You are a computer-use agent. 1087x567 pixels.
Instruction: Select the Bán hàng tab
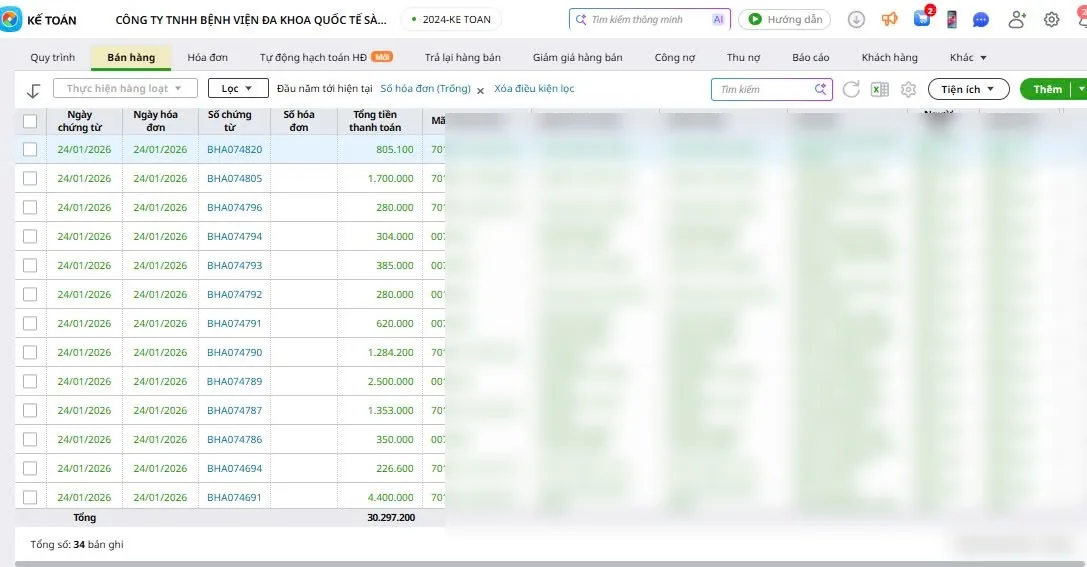click(x=131, y=58)
